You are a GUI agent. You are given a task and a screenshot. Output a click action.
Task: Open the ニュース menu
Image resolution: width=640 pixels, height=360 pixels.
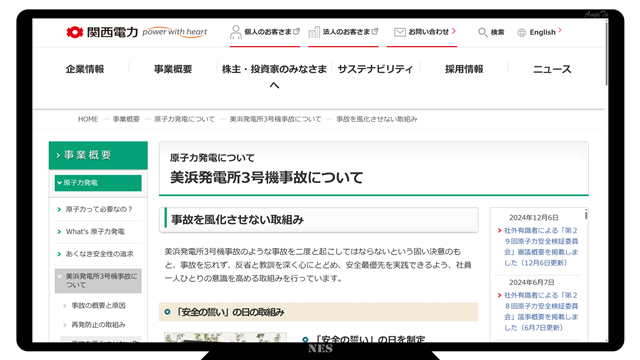click(x=552, y=69)
